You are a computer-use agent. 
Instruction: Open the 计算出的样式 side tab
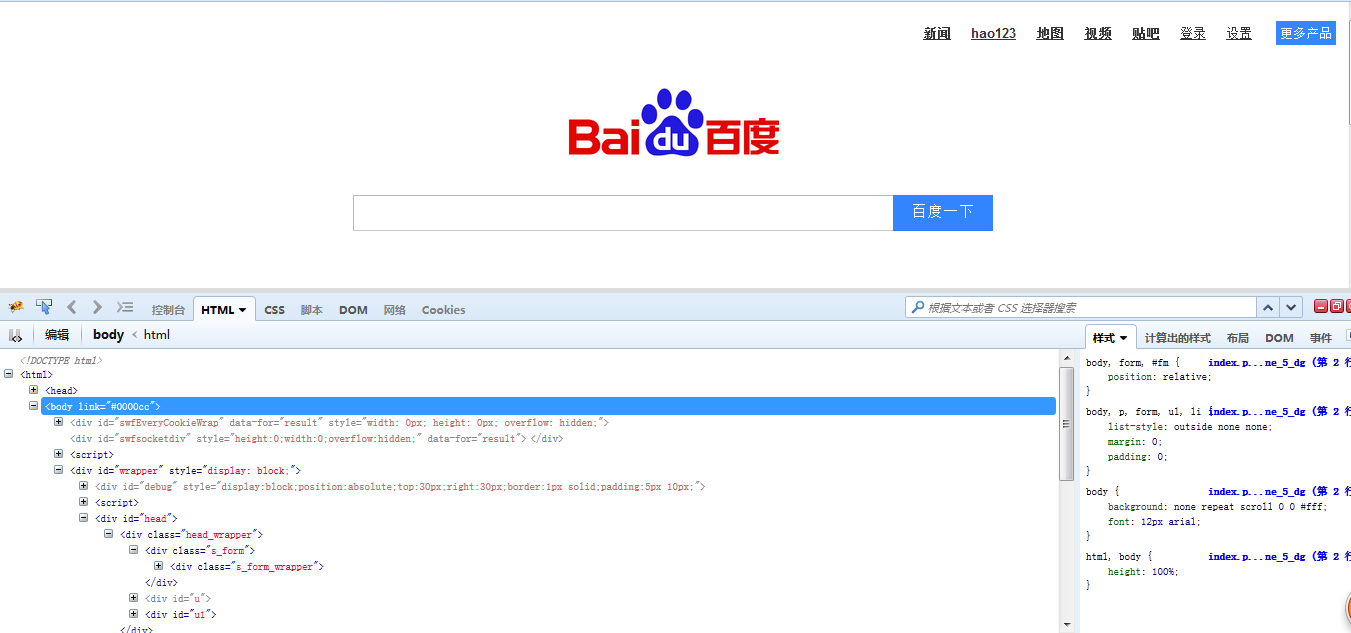[x=1177, y=338]
